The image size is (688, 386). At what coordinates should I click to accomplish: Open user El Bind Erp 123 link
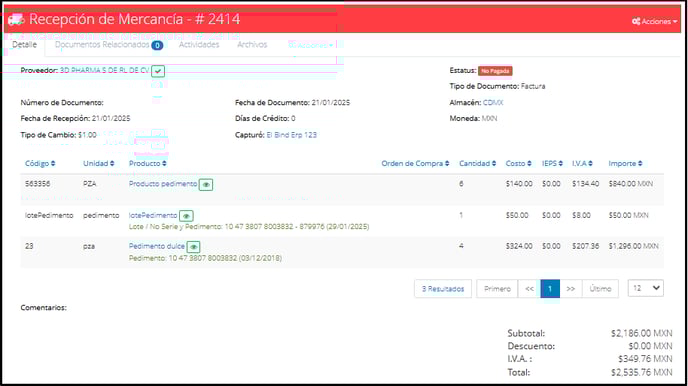point(291,135)
